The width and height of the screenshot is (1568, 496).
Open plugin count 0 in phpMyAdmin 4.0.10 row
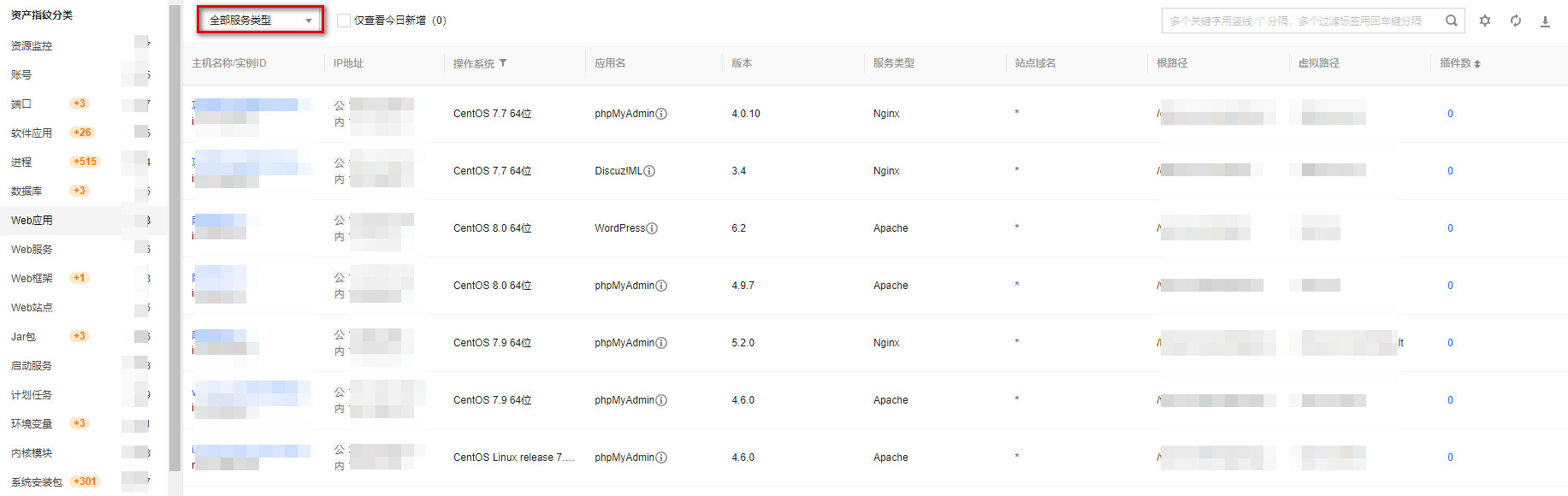(x=1450, y=114)
